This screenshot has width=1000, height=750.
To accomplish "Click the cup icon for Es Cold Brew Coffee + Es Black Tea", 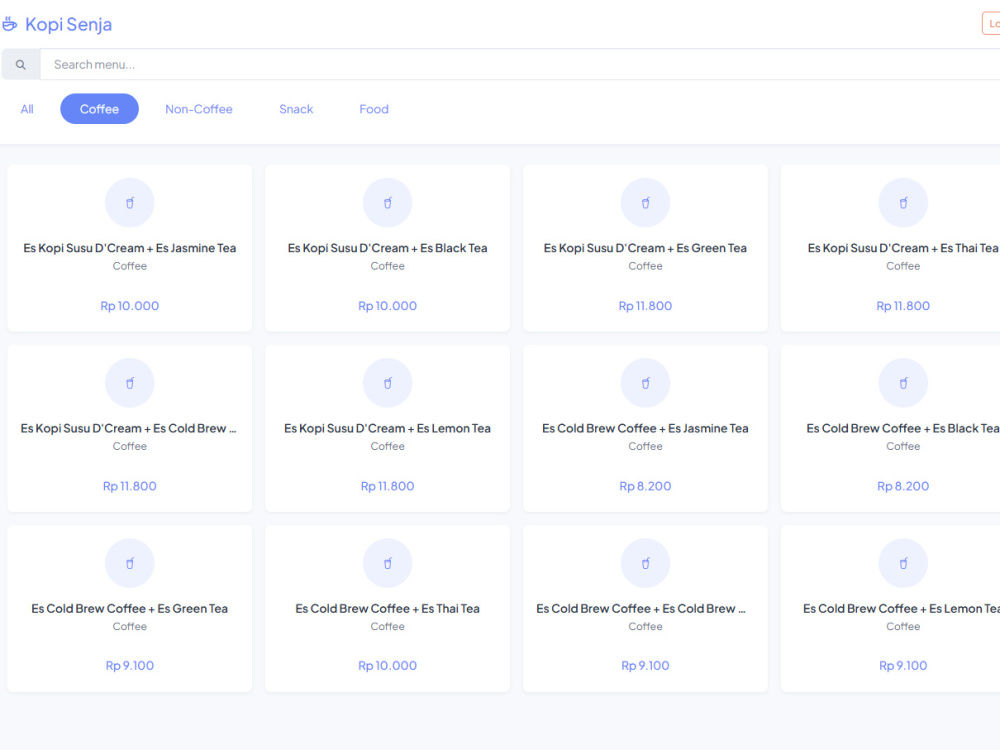I will 903,383.
